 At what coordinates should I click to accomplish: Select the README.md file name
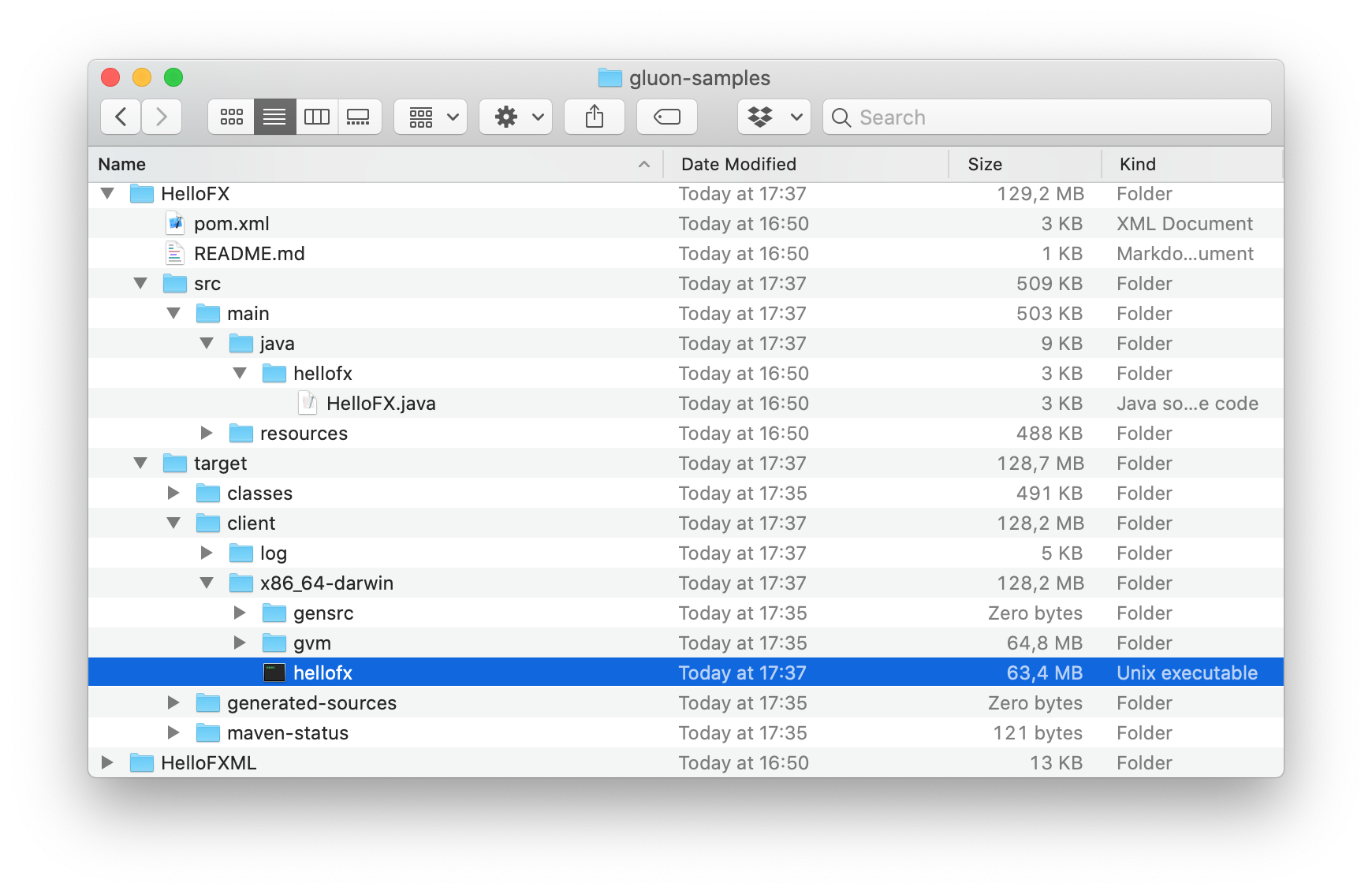[x=249, y=254]
